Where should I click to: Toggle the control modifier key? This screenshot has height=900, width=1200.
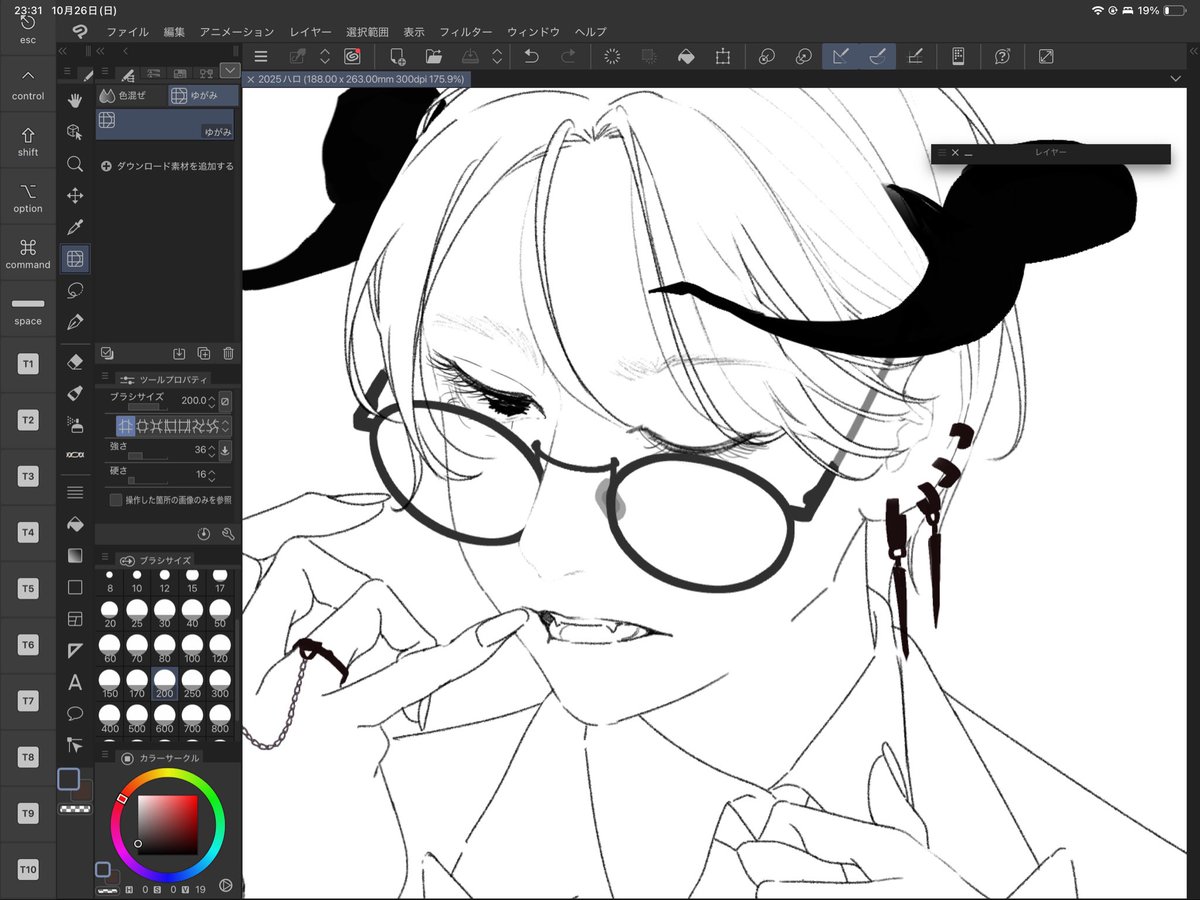click(28, 85)
